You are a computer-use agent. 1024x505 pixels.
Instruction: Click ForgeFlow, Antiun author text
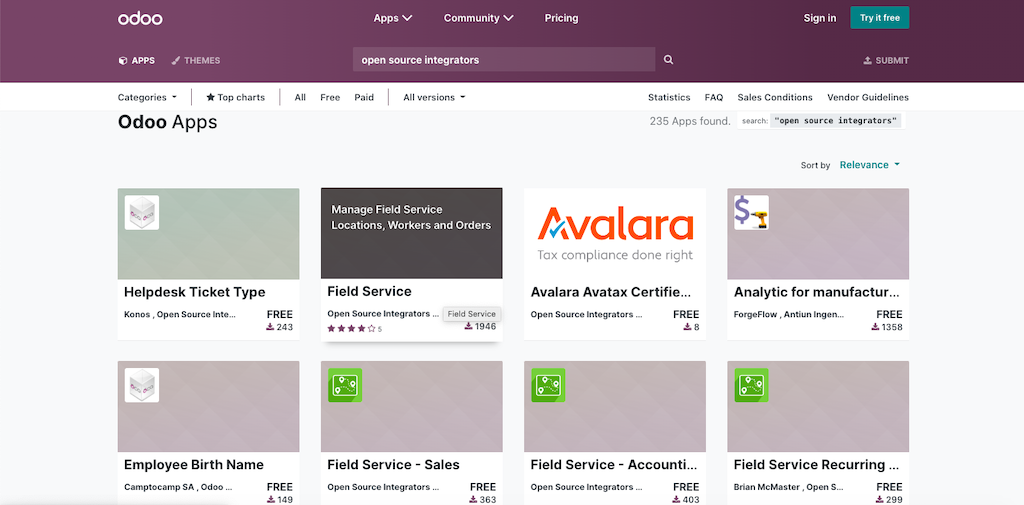(x=790, y=314)
